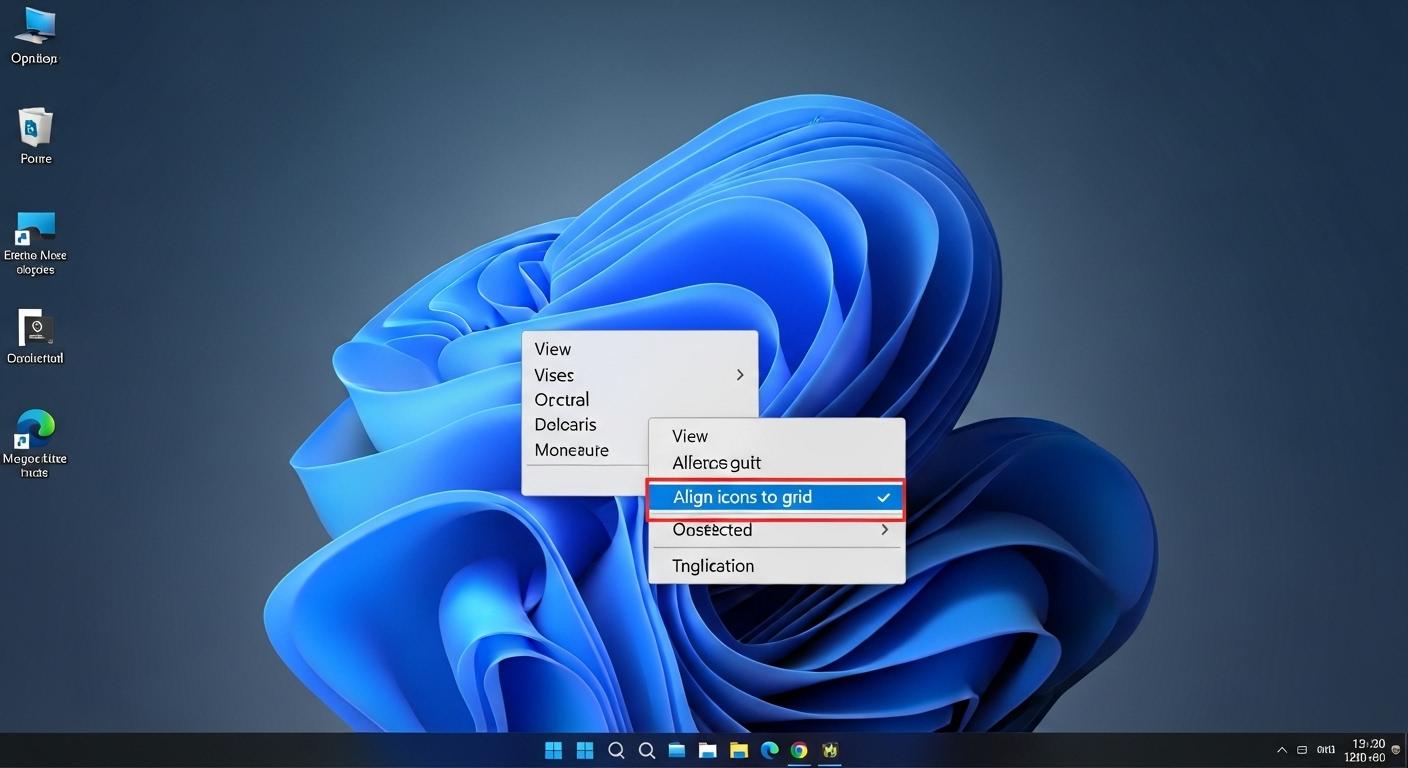This screenshot has height=768, width=1408.
Task: Choose 'Tnglication' from the context menu
Action: (x=713, y=565)
